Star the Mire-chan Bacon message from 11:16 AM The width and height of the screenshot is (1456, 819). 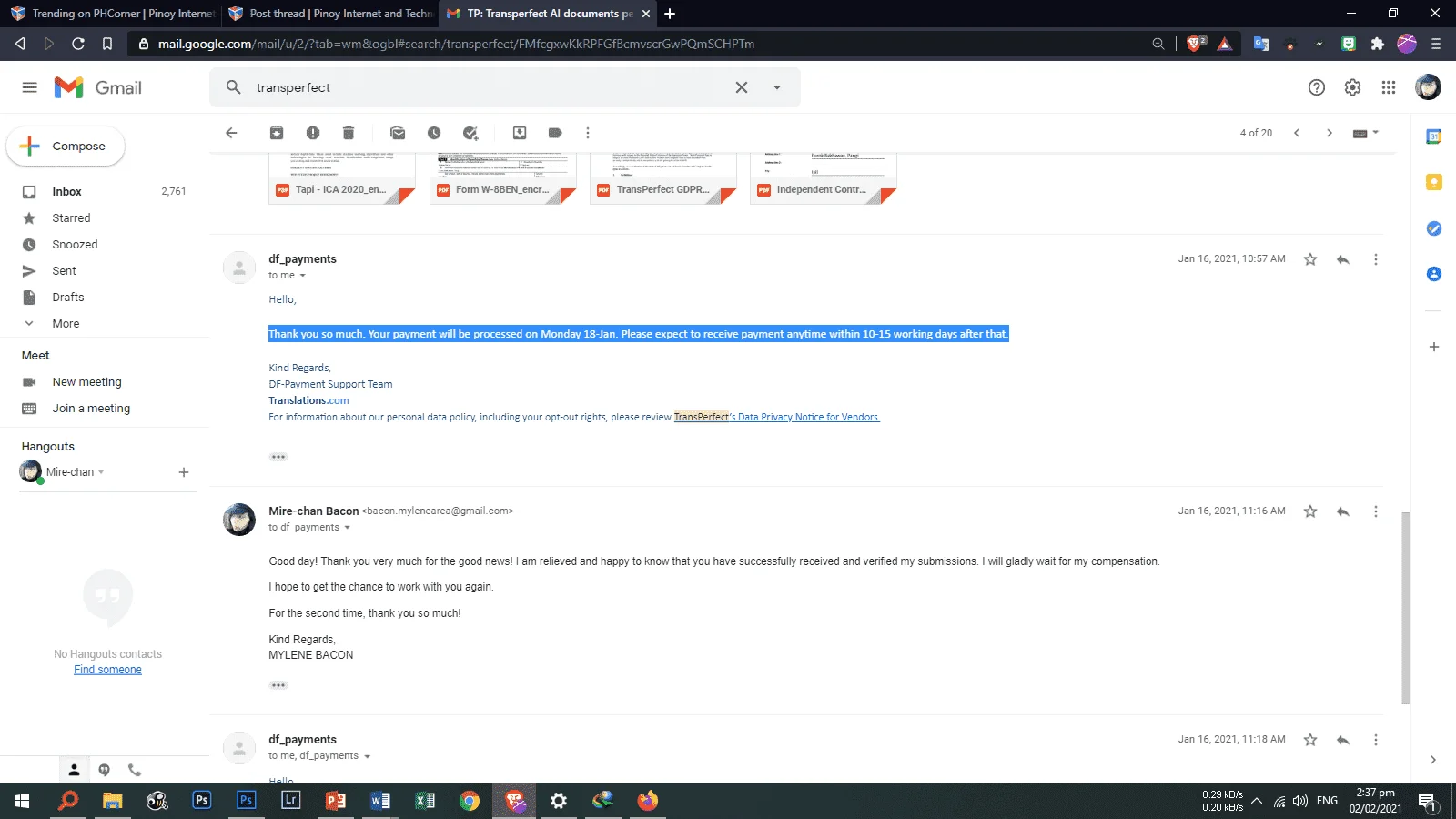pos(1310,511)
